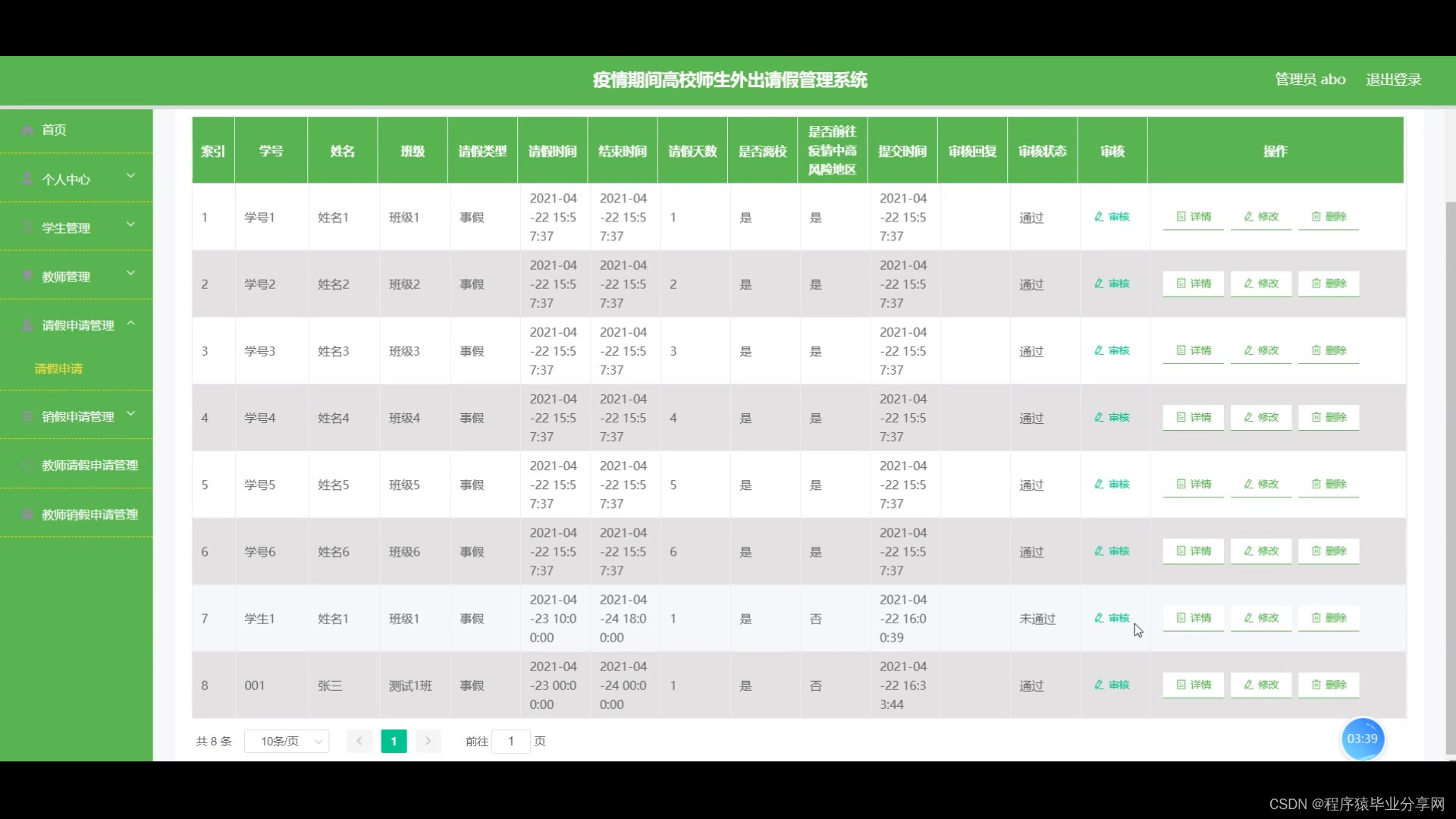Click the 退出登录 logout link
The width and height of the screenshot is (1456, 819).
tap(1393, 80)
